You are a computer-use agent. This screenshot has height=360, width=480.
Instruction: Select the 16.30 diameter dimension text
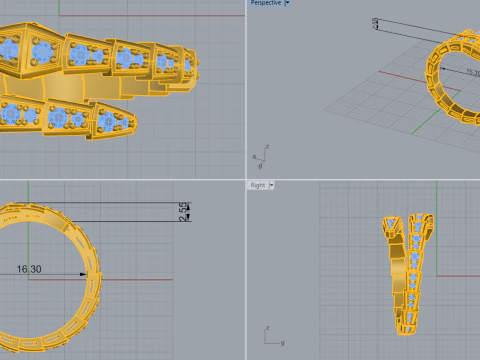click(29, 269)
